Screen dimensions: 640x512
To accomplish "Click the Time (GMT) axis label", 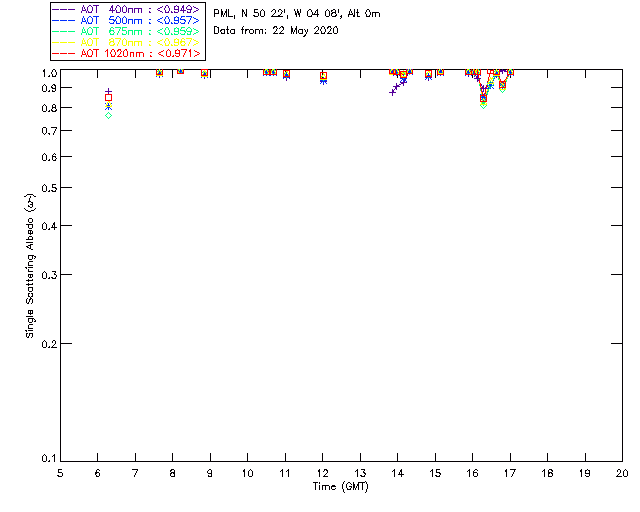I will click(340, 487).
